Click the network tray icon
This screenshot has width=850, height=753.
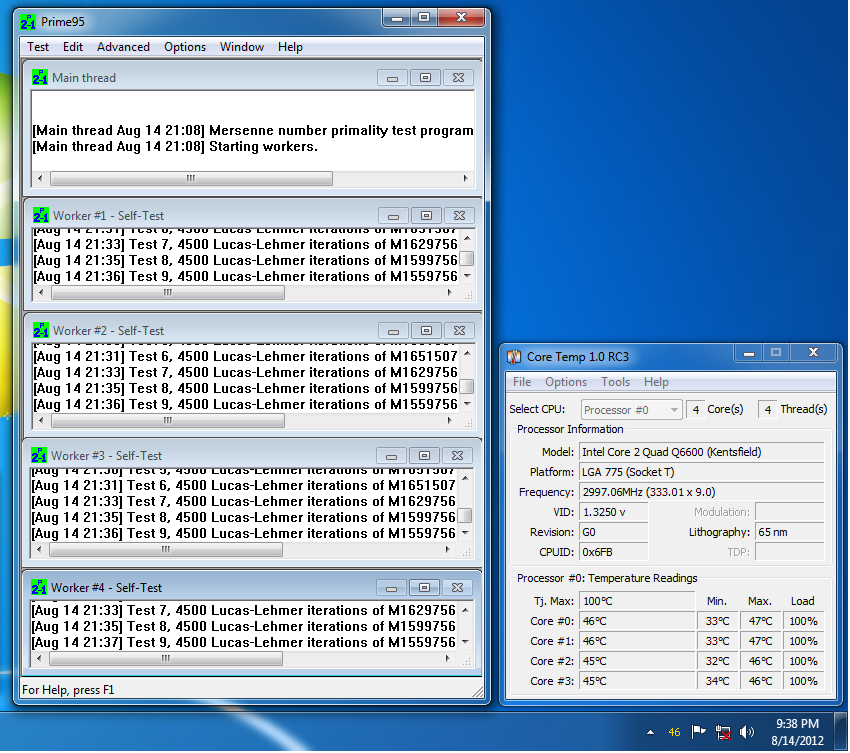pos(723,732)
